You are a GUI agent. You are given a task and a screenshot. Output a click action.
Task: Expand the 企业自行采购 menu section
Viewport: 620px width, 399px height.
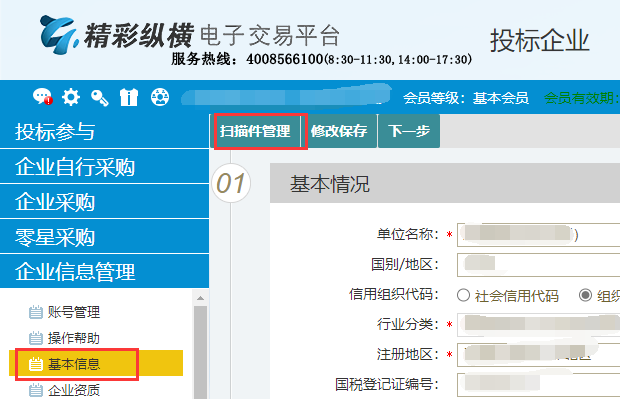(104, 166)
